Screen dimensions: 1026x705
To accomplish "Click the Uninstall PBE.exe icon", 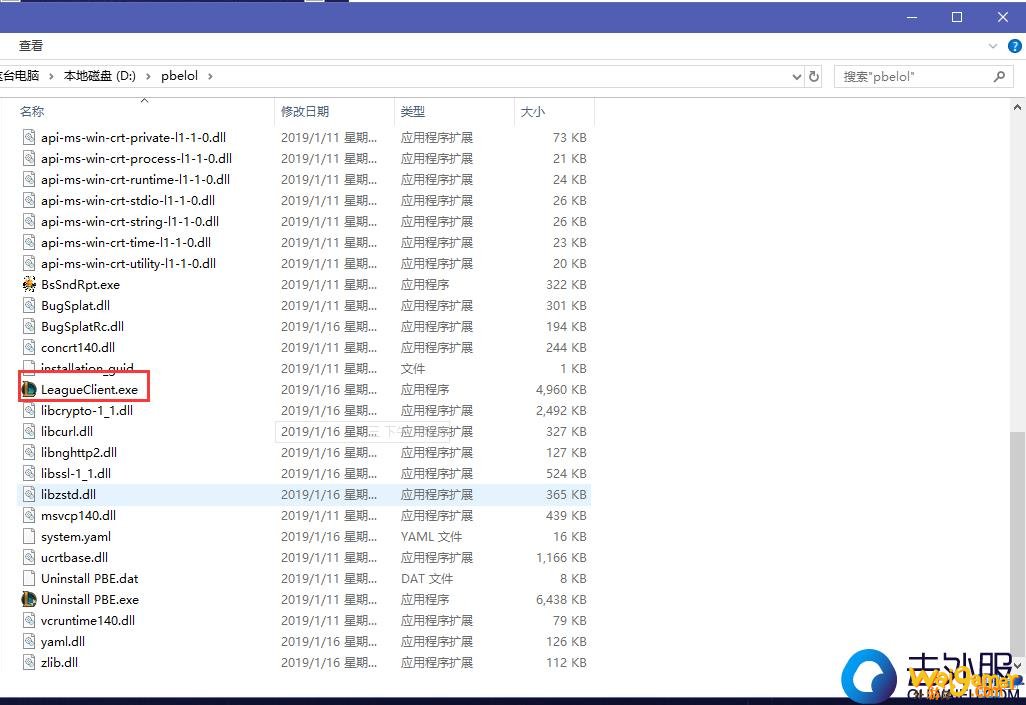I will coord(29,599).
